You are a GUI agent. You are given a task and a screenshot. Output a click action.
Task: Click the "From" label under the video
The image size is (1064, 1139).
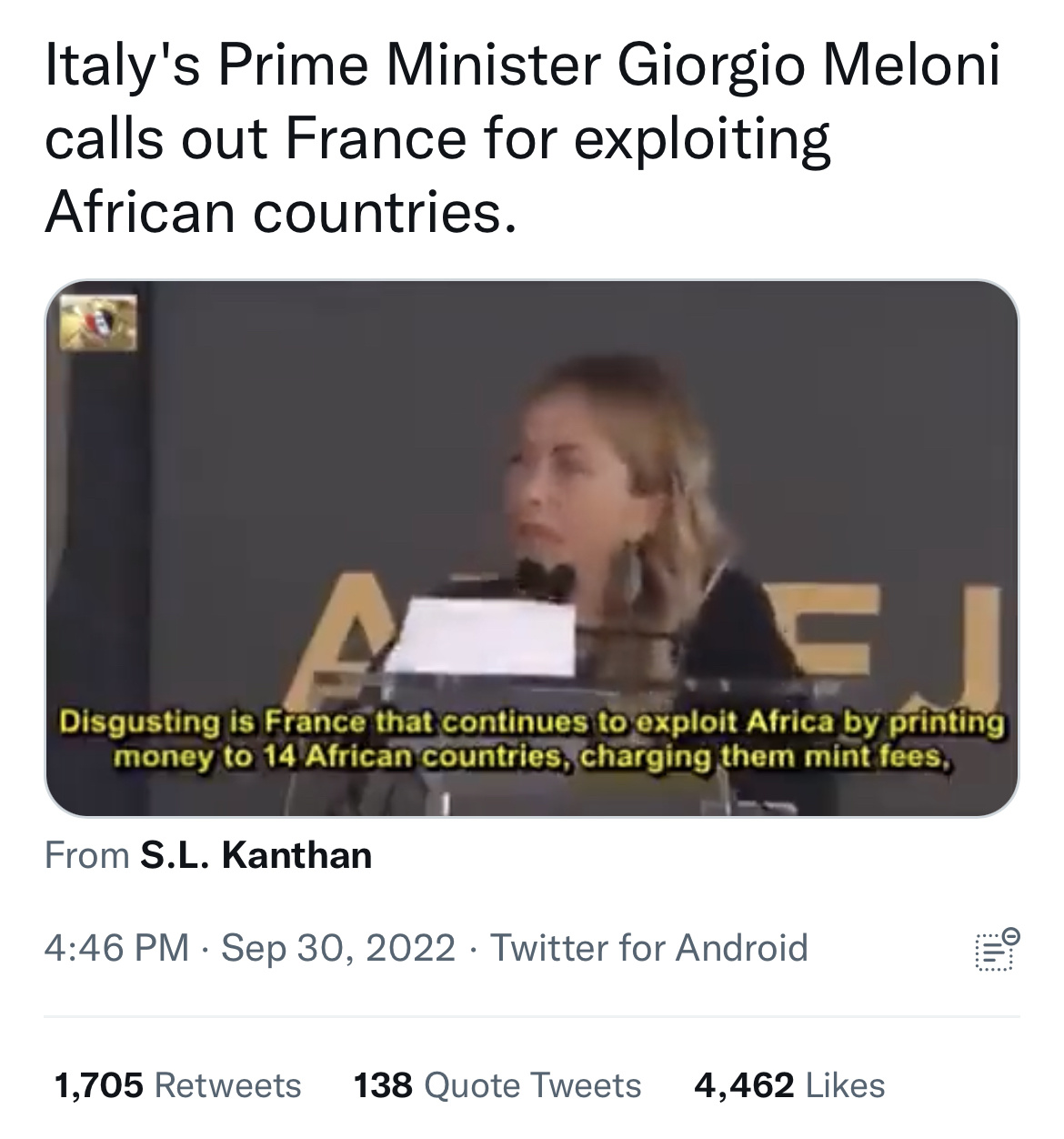pyautogui.click(x=87, y=855)
